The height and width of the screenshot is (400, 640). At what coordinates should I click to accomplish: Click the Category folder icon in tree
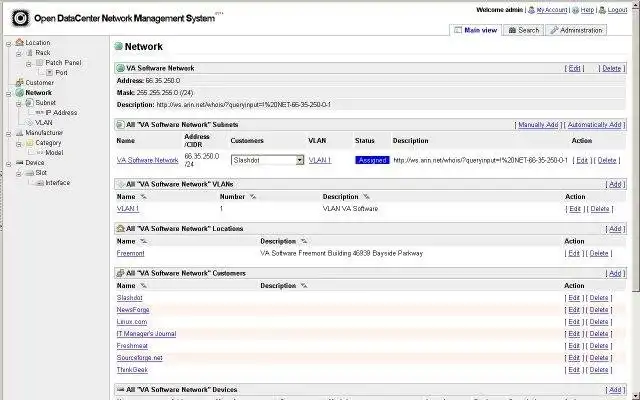pos(29,142)
